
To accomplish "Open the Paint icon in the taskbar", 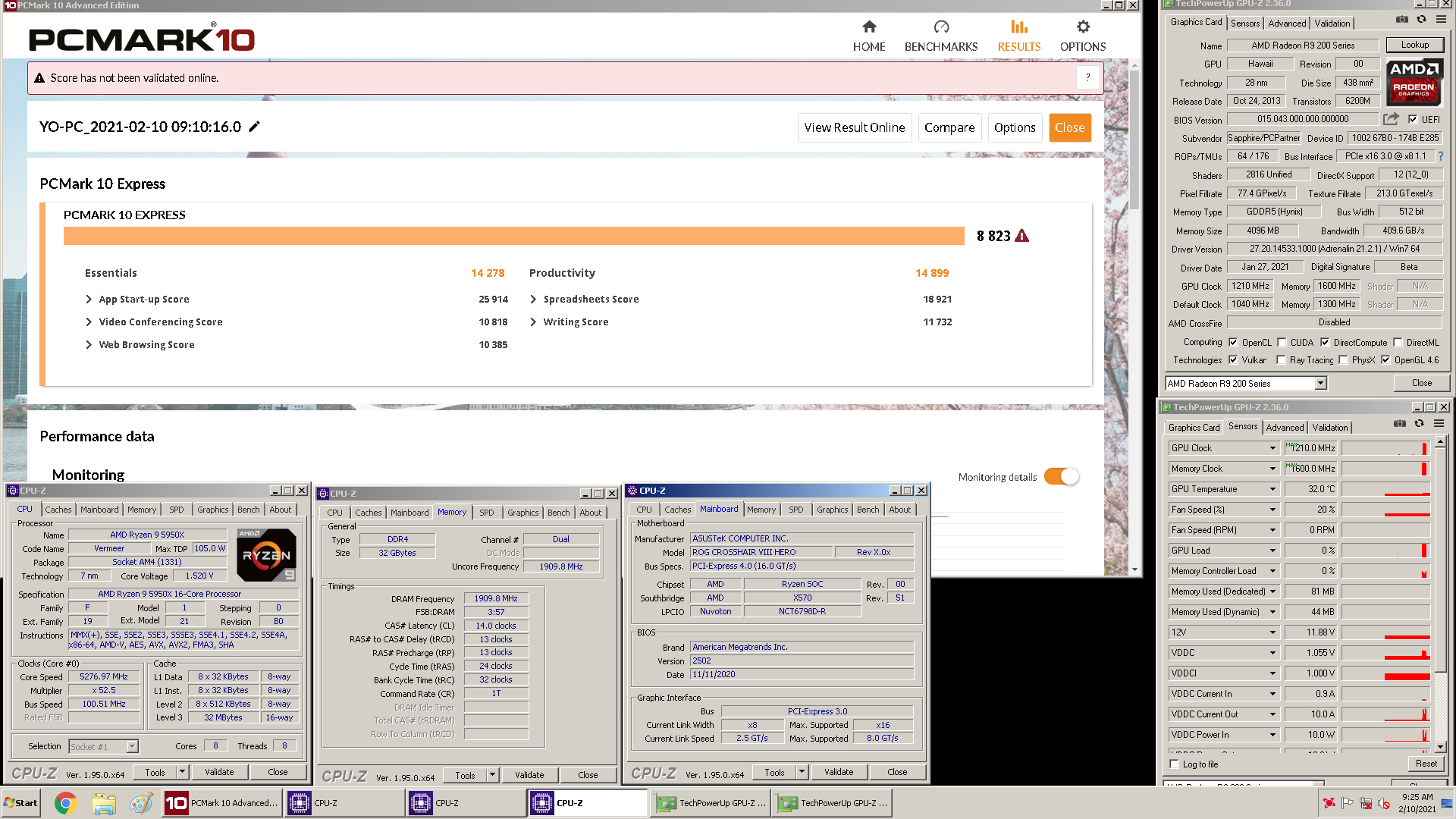I will pyautogui.click(x=141, y=803).
